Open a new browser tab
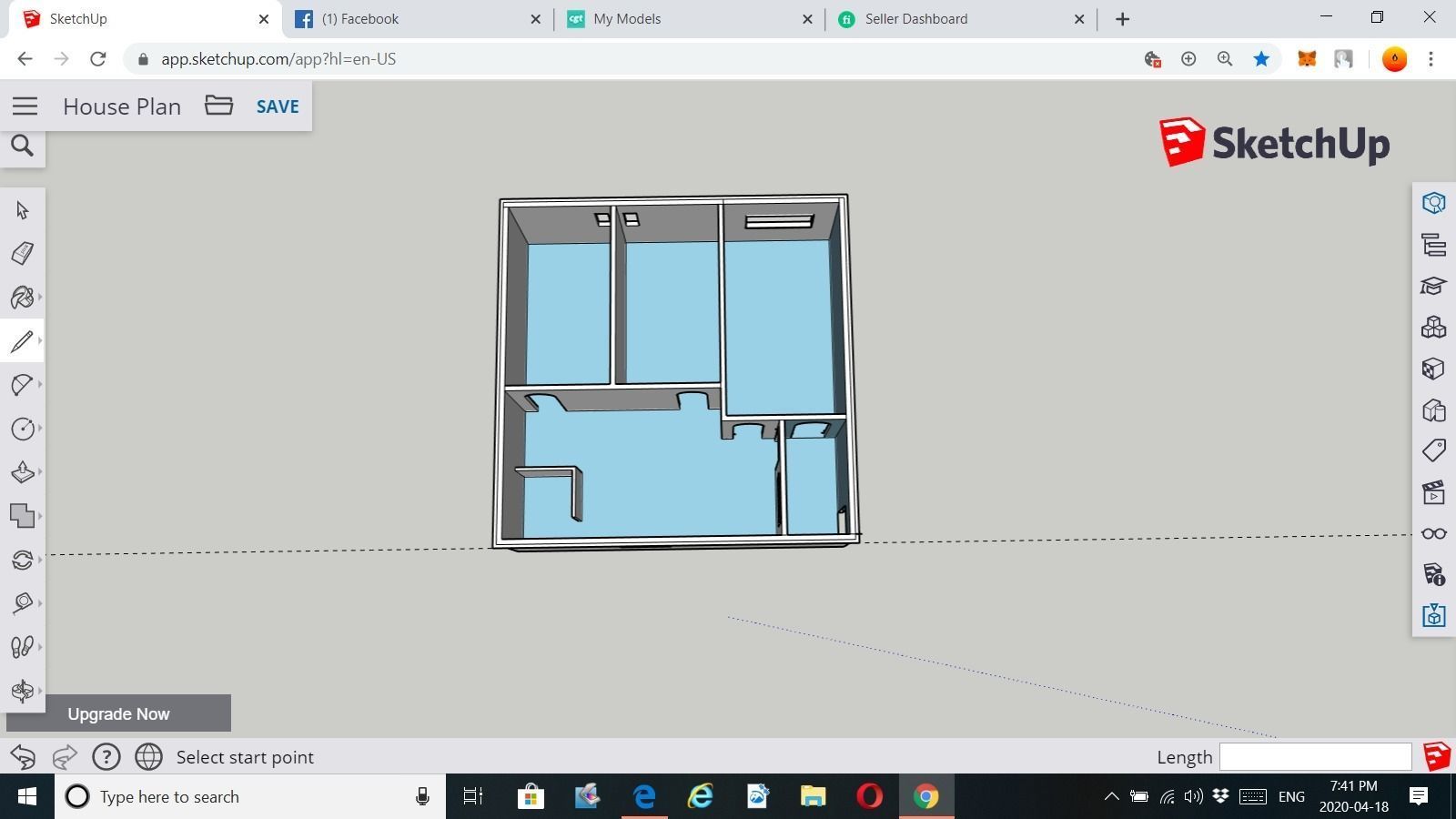Viewport: 1456px width, 819px height. [1123, 19]
